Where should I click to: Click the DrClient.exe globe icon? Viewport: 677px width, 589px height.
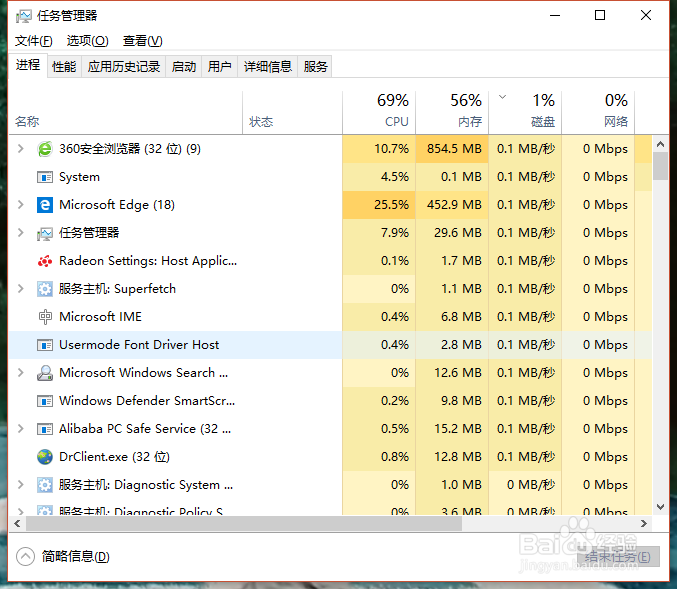point(45,457)
